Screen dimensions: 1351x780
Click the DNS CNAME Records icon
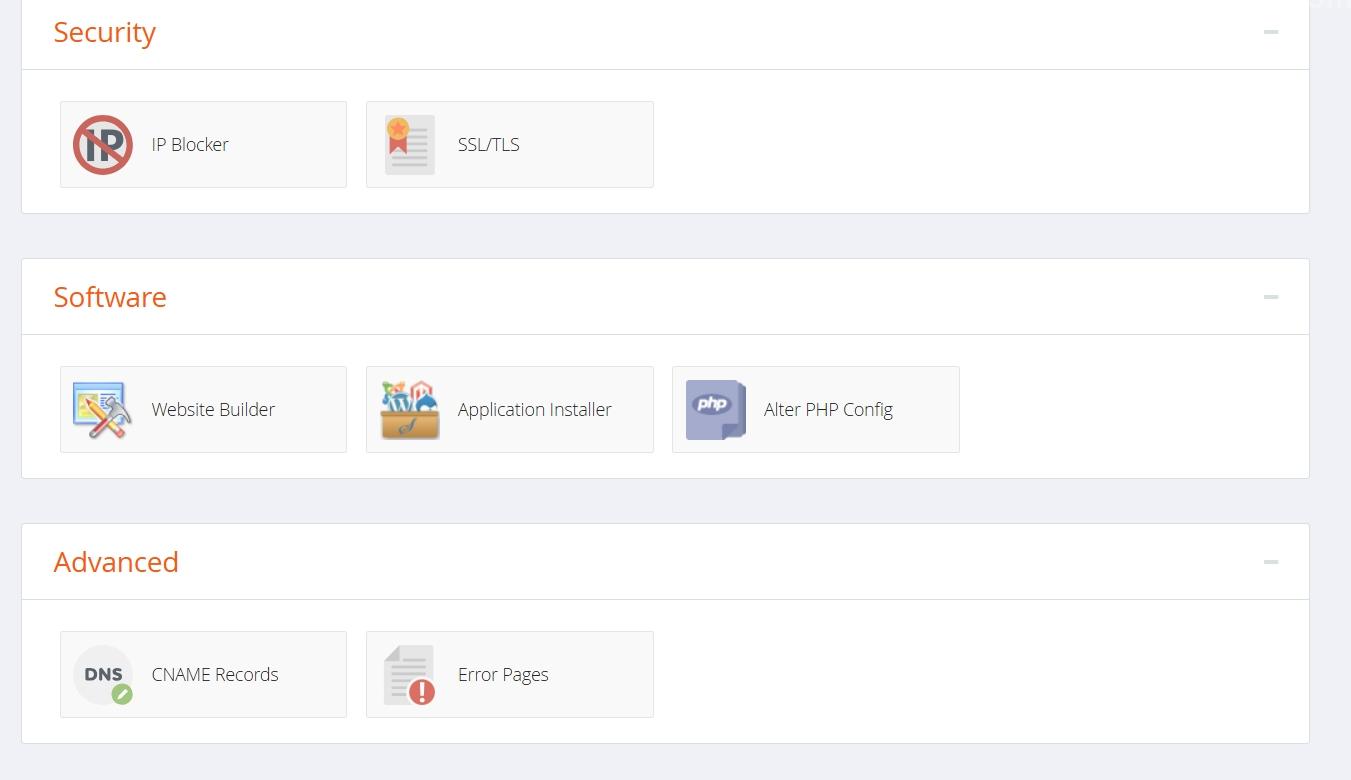click(103, 675)
